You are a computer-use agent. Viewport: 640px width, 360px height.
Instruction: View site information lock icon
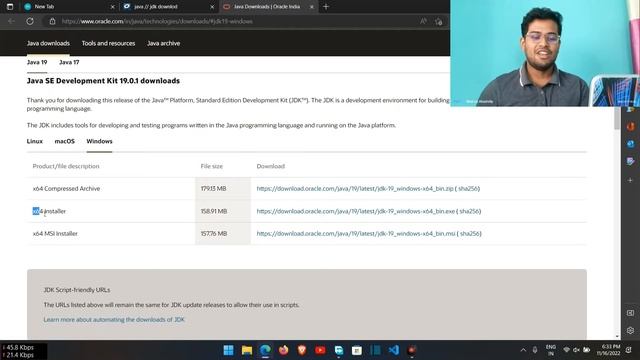[x=52, y=21]
